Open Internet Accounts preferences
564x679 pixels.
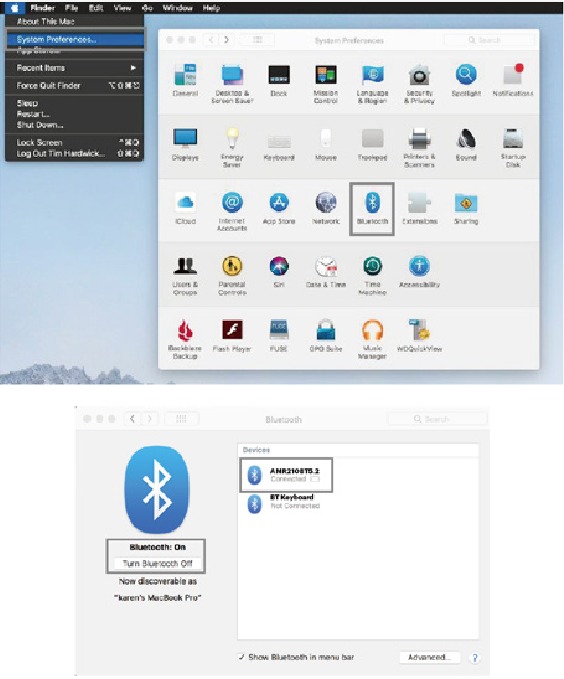pyautogui.click(x=232, y=212)
